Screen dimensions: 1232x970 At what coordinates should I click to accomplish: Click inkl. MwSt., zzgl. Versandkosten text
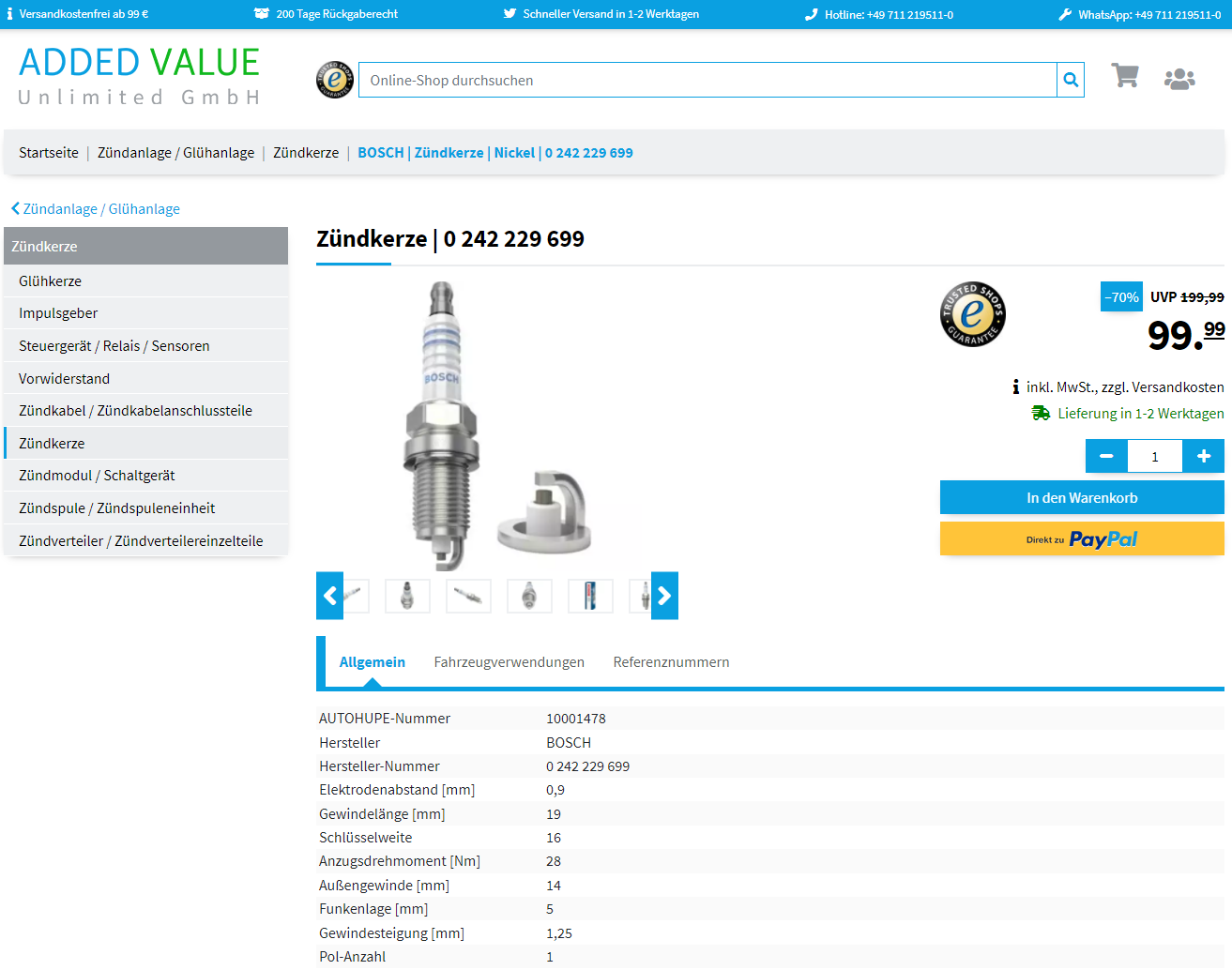coord(1125,386)
